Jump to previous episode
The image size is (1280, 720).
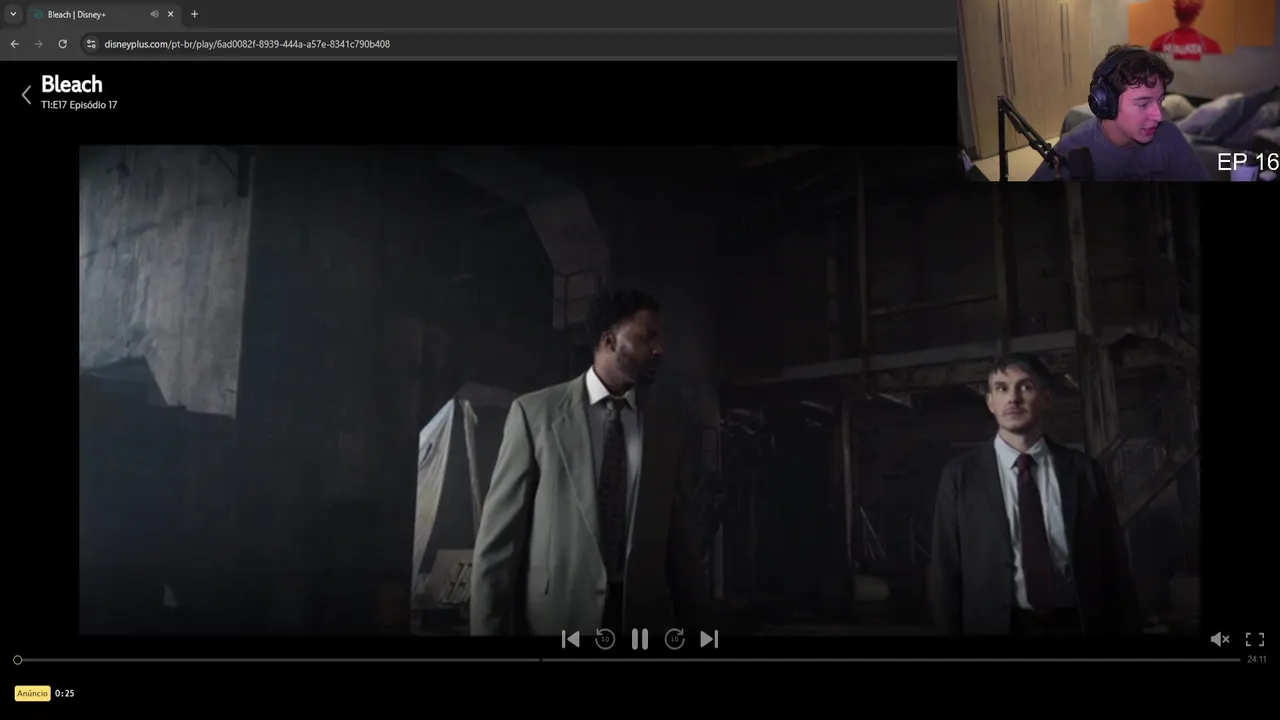click(570, 639)
